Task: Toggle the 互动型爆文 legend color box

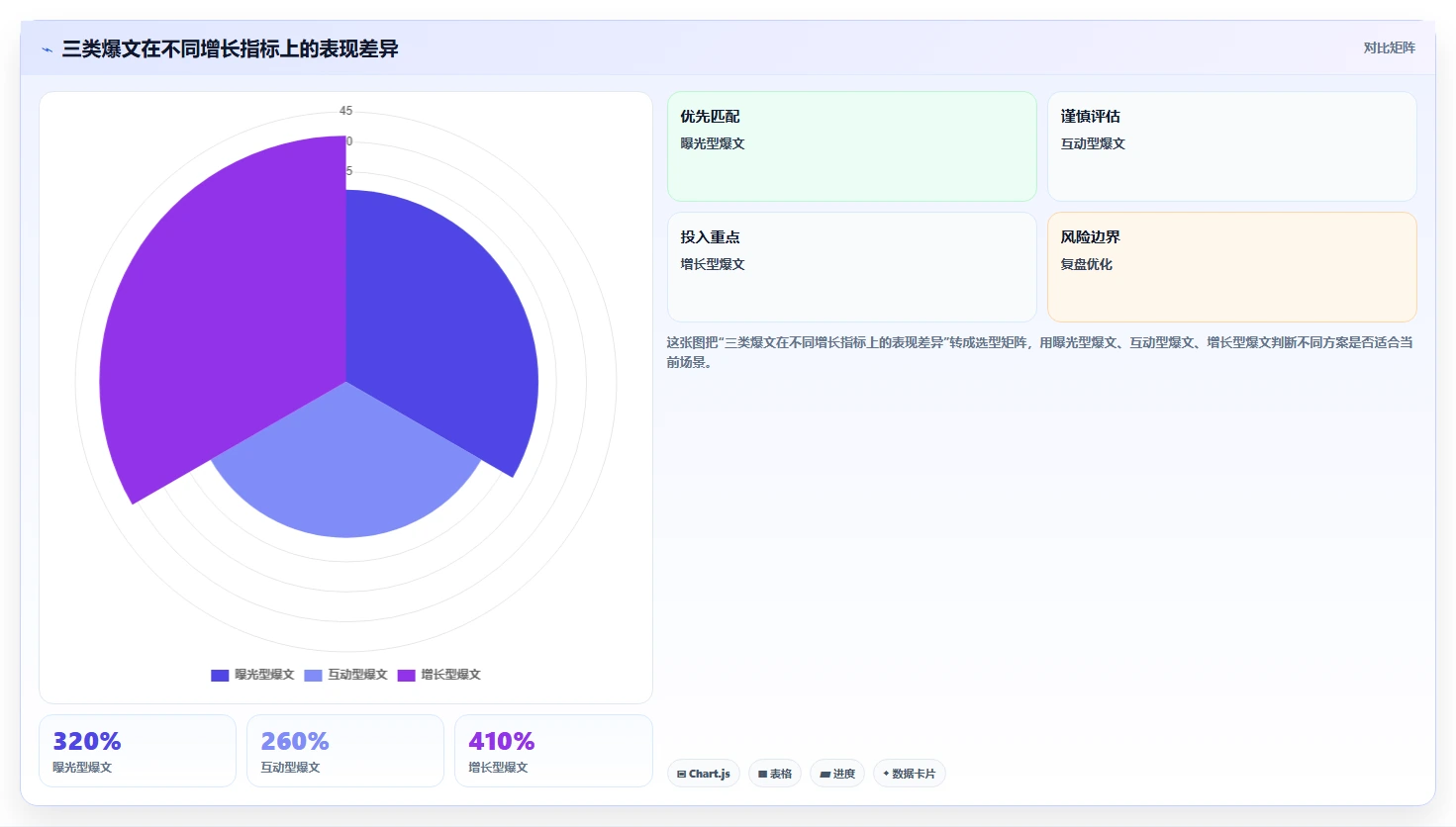Action: pos(313,676)
